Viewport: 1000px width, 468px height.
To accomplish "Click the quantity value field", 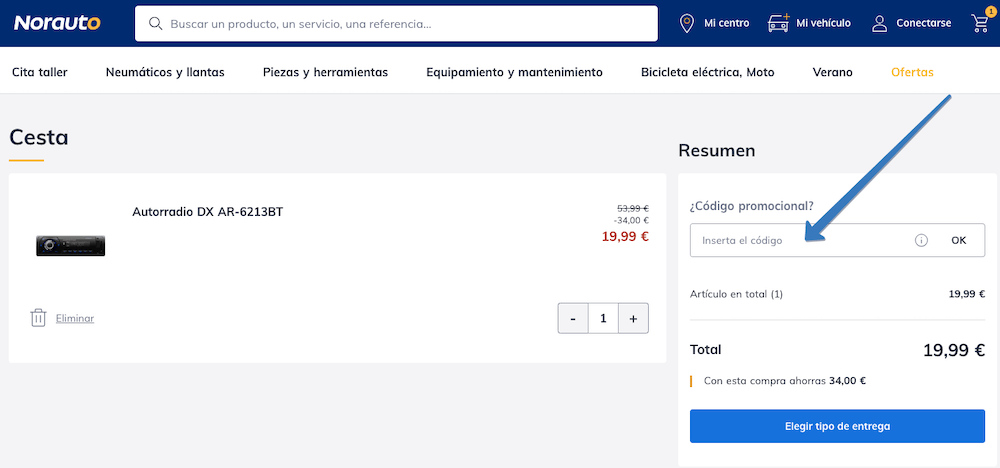I will pos(603,318).
